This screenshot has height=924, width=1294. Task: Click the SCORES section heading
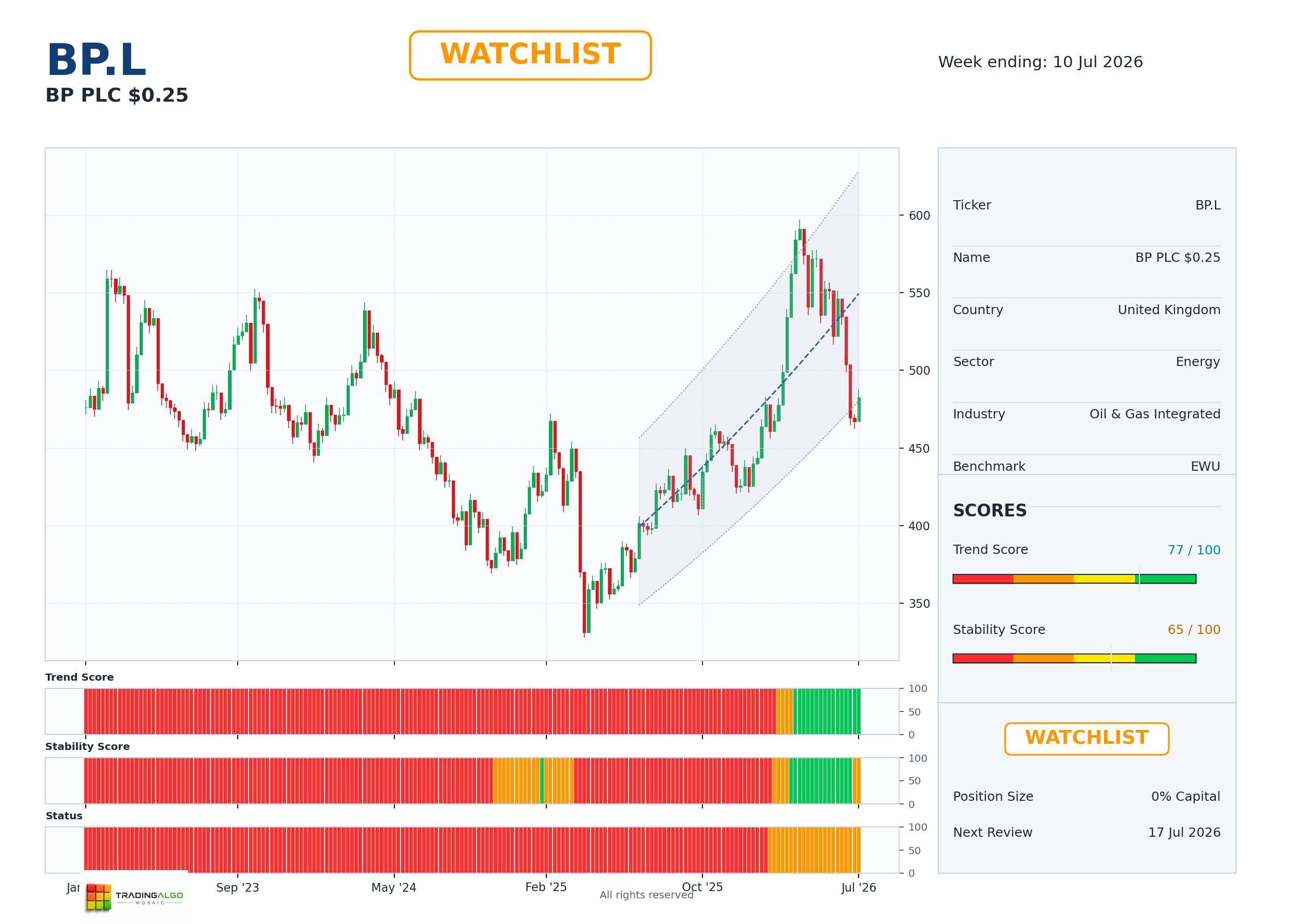pos(989,510)
